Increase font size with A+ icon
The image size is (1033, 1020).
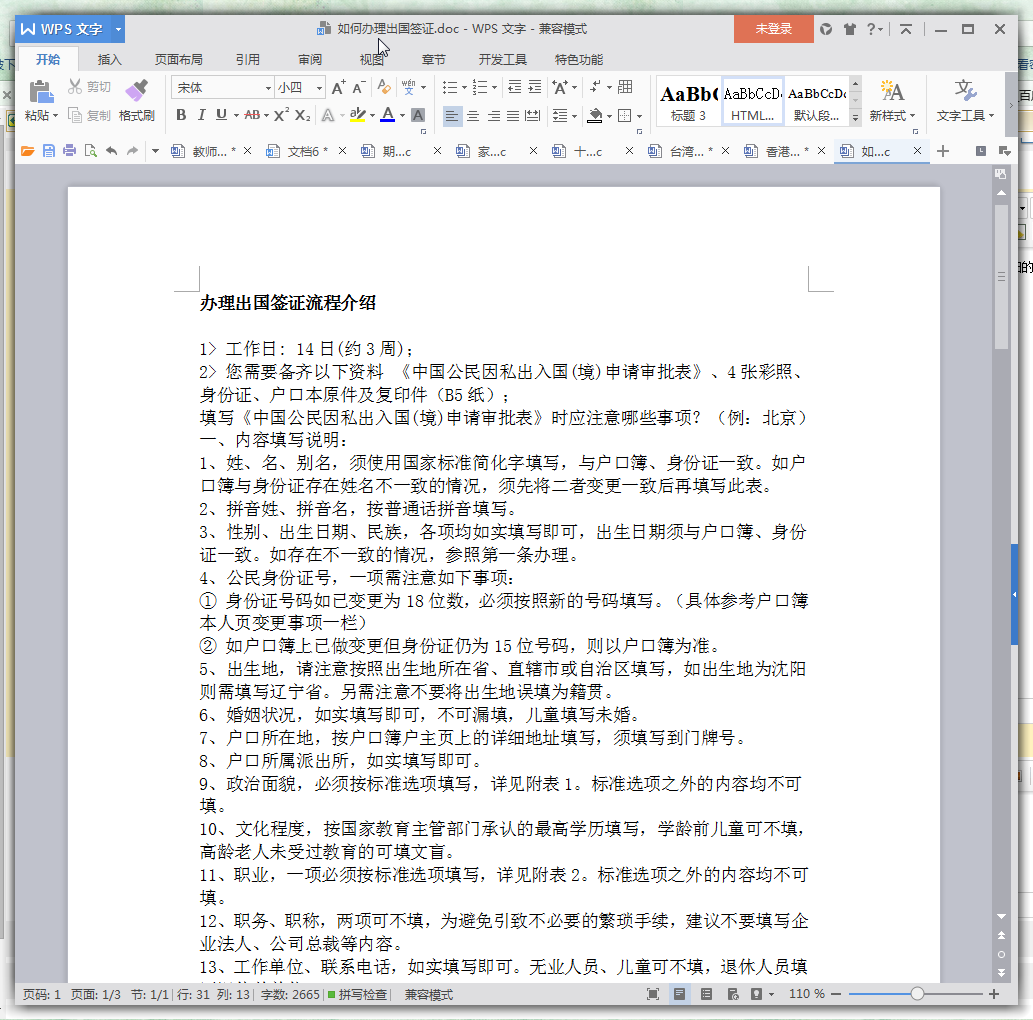coord(338,87)
